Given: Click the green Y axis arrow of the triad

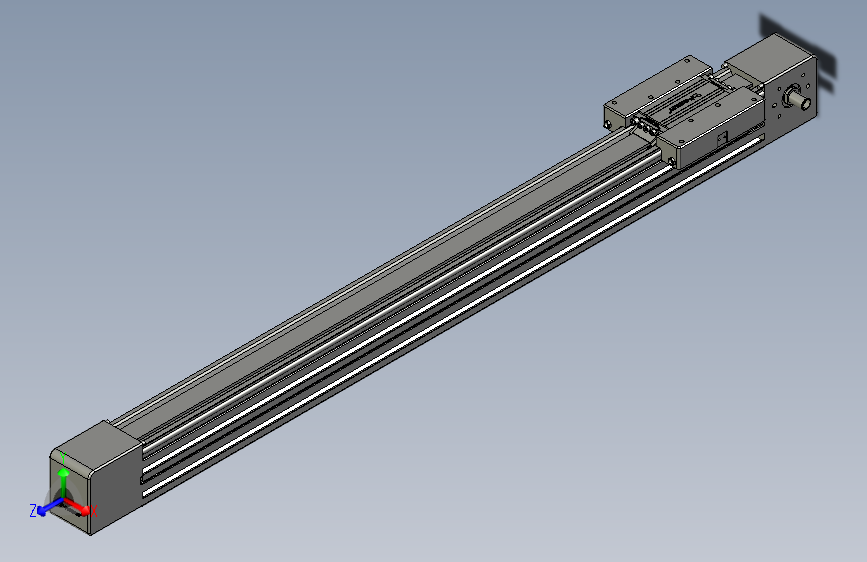Looking at the screenshot, I should click(64, 482).
